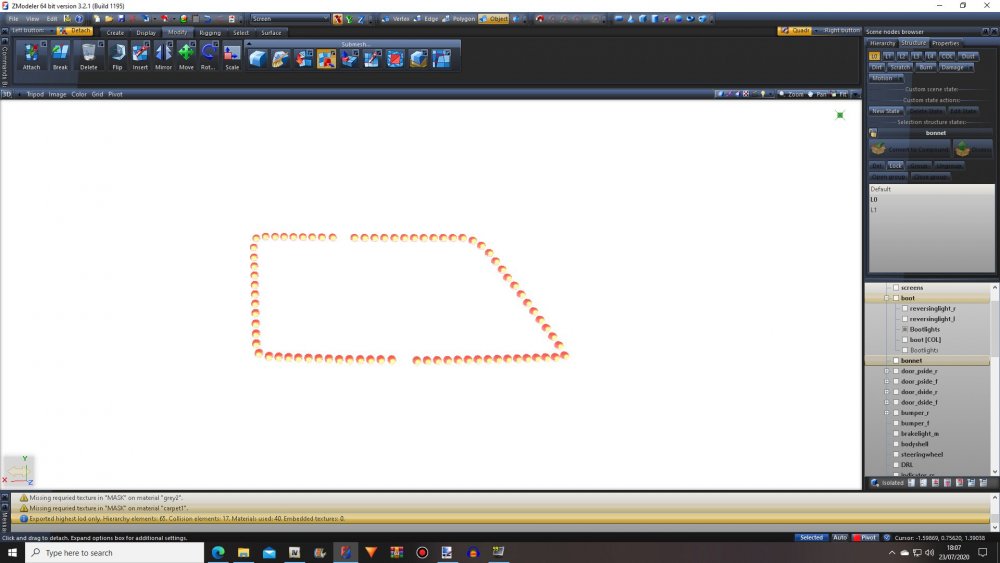Switch to the Rigging tab
1000x563 pixels.
click(210, 33)
